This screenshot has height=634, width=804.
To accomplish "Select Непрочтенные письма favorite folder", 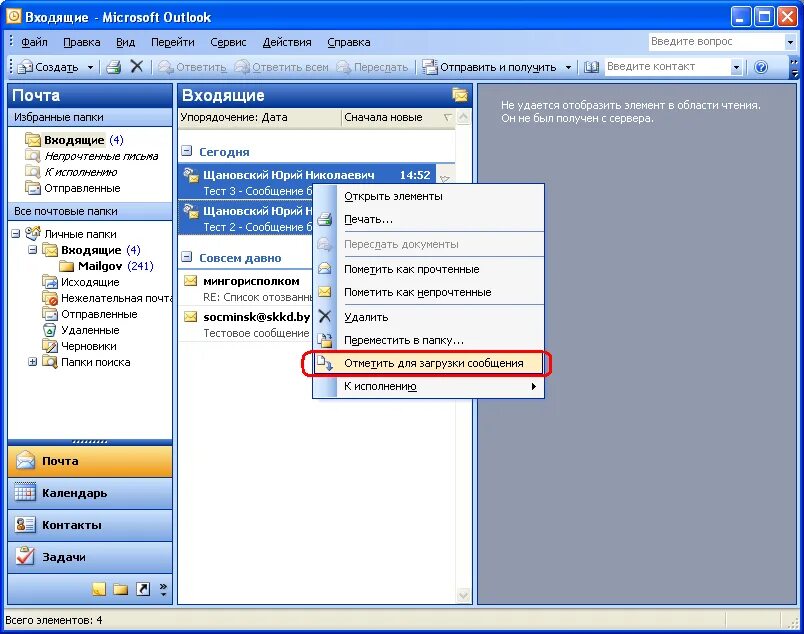I will (91, 156).
